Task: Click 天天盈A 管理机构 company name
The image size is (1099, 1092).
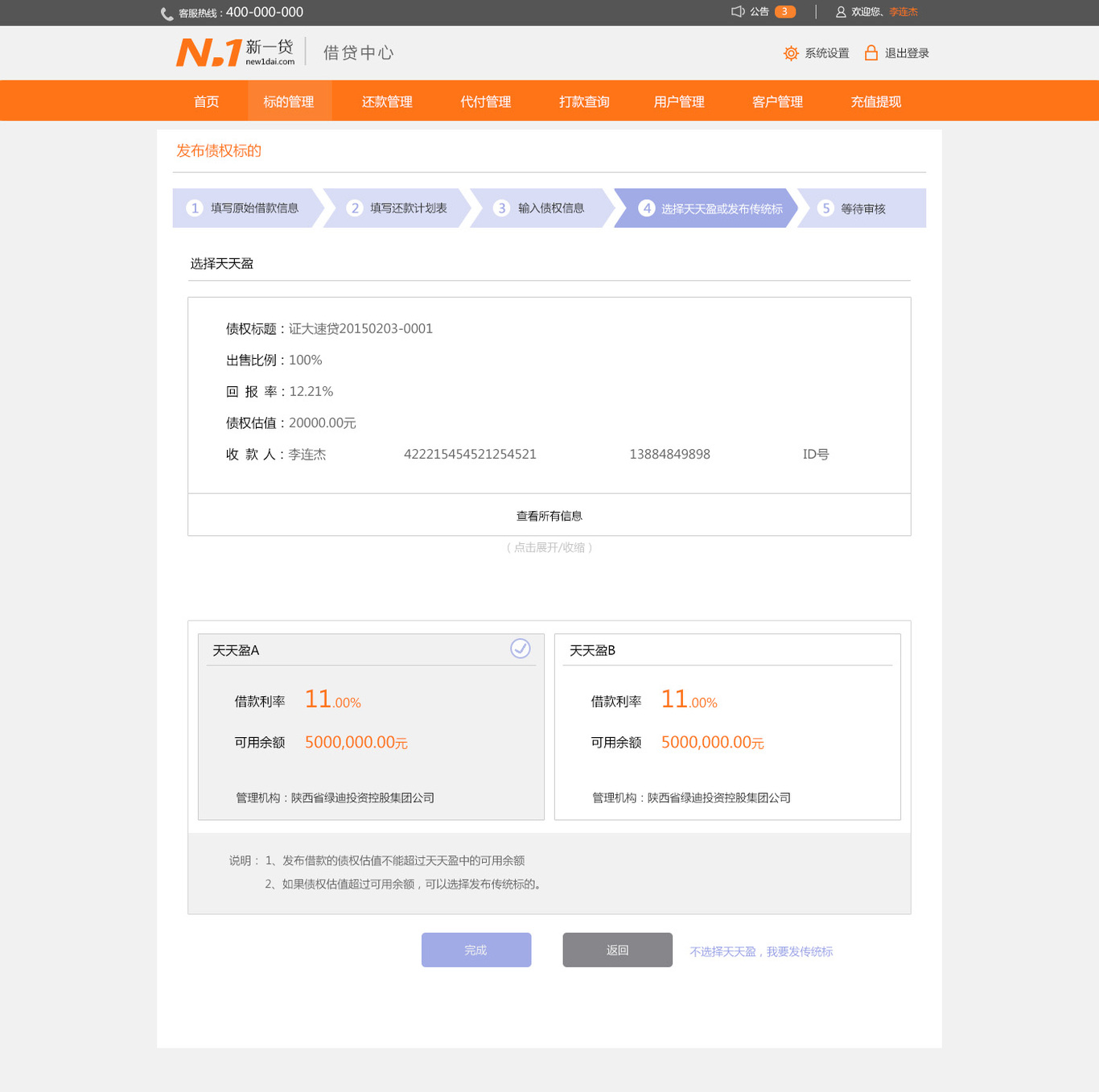Action: click(363, 797)
